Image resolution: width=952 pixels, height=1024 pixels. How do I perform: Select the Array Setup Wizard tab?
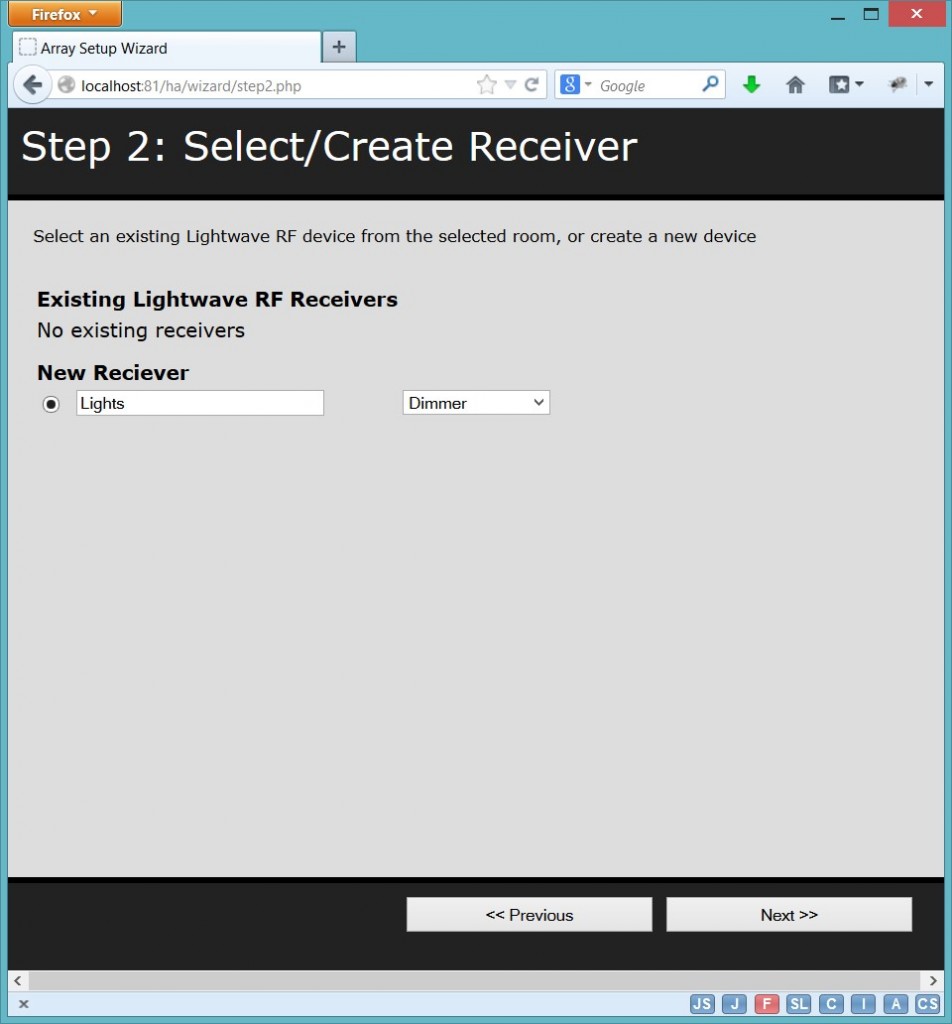(x=166, y=48)
